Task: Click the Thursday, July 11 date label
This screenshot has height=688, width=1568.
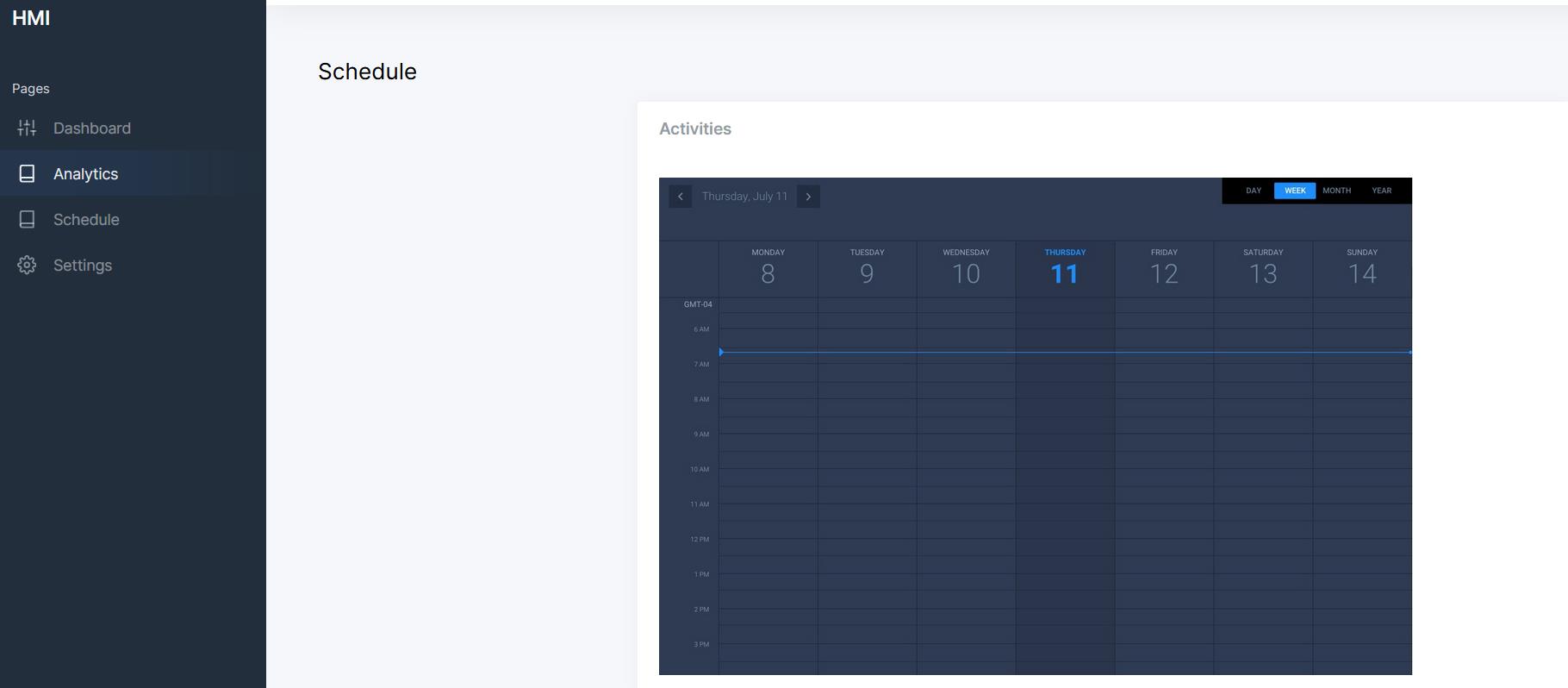Action: [744, 197]
